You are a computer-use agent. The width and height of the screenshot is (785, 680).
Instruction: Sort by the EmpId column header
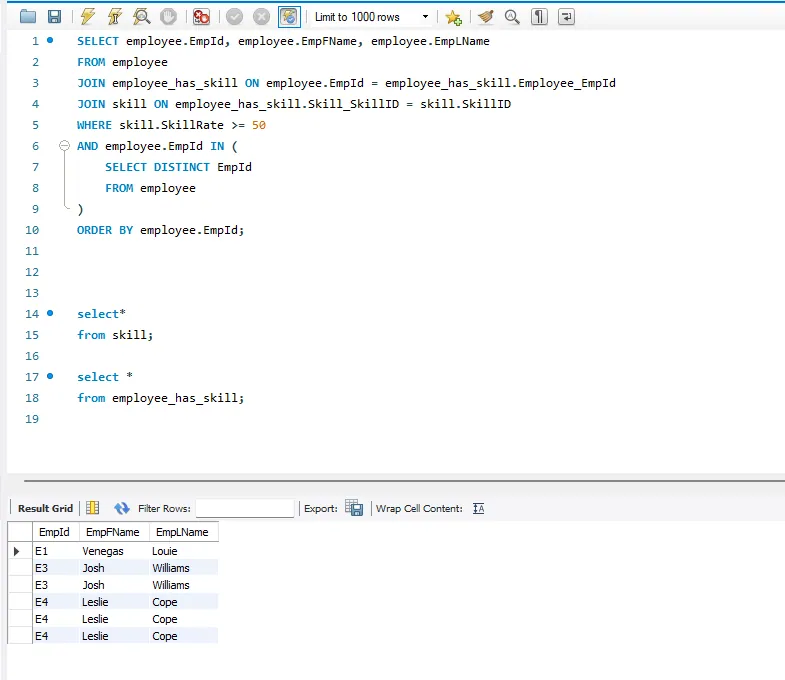(56, 532)
